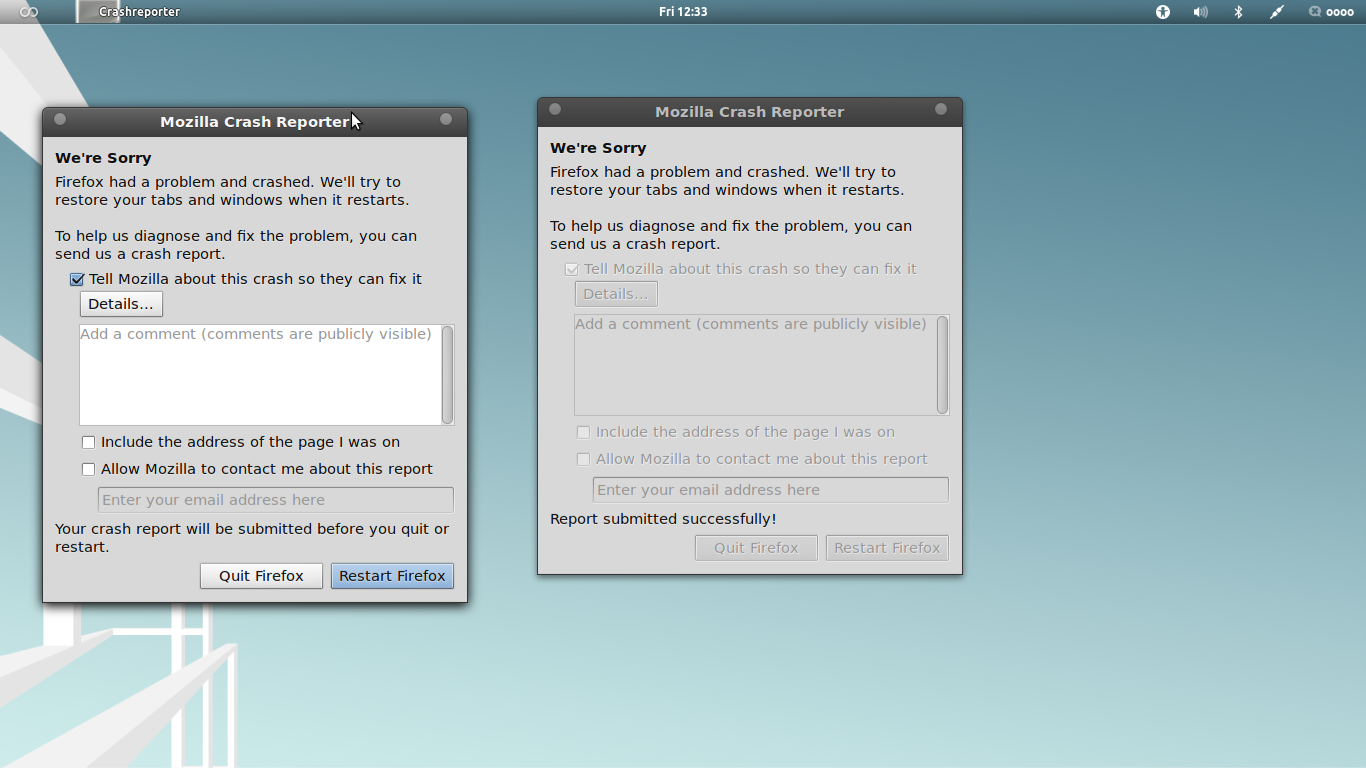The image size is (1366, 768).
Task: Open Details... in the active crash dialog
Action: click(121, 304)
